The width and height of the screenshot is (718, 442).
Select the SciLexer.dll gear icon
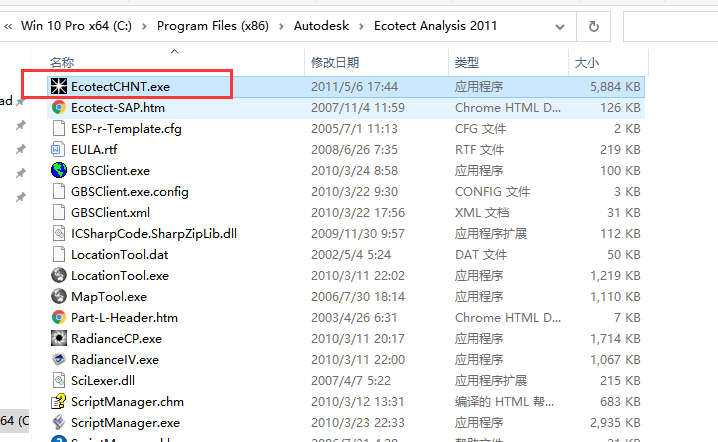[x=59, y=381]
